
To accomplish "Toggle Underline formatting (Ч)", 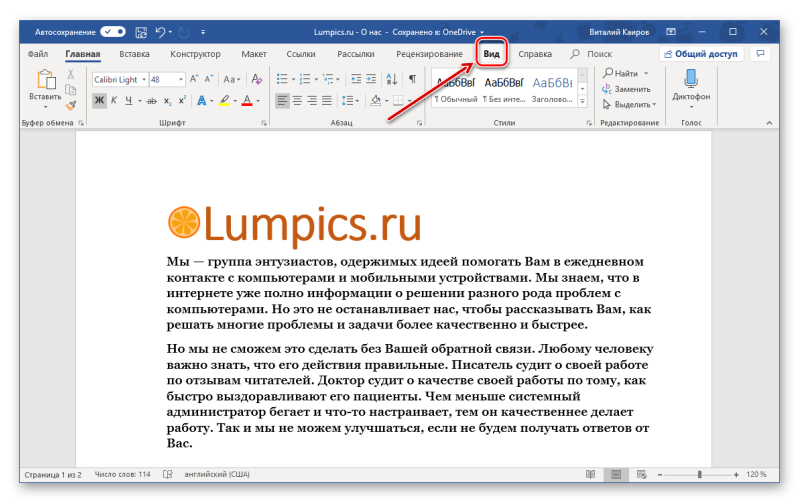I will [129, 100].
